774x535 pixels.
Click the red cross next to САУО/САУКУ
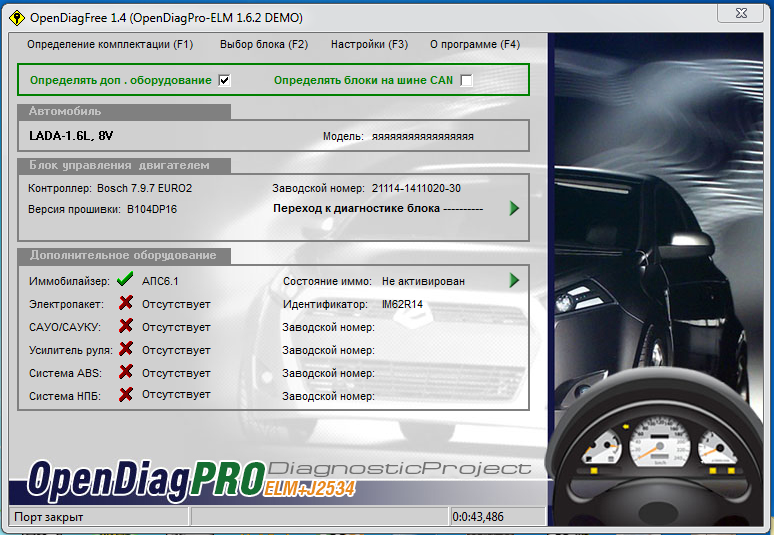pyautogui.click(x=126, y=326)
